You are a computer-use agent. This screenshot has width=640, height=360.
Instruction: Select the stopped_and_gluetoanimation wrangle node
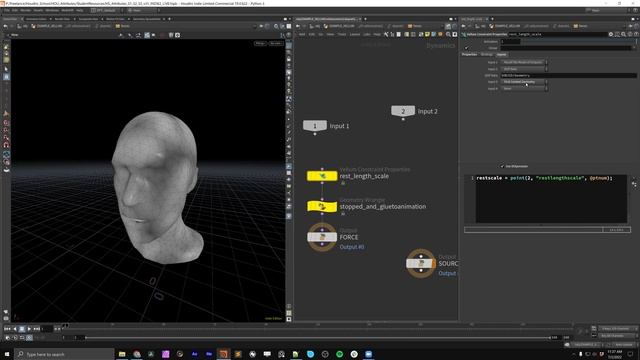[x=322, y=207]
